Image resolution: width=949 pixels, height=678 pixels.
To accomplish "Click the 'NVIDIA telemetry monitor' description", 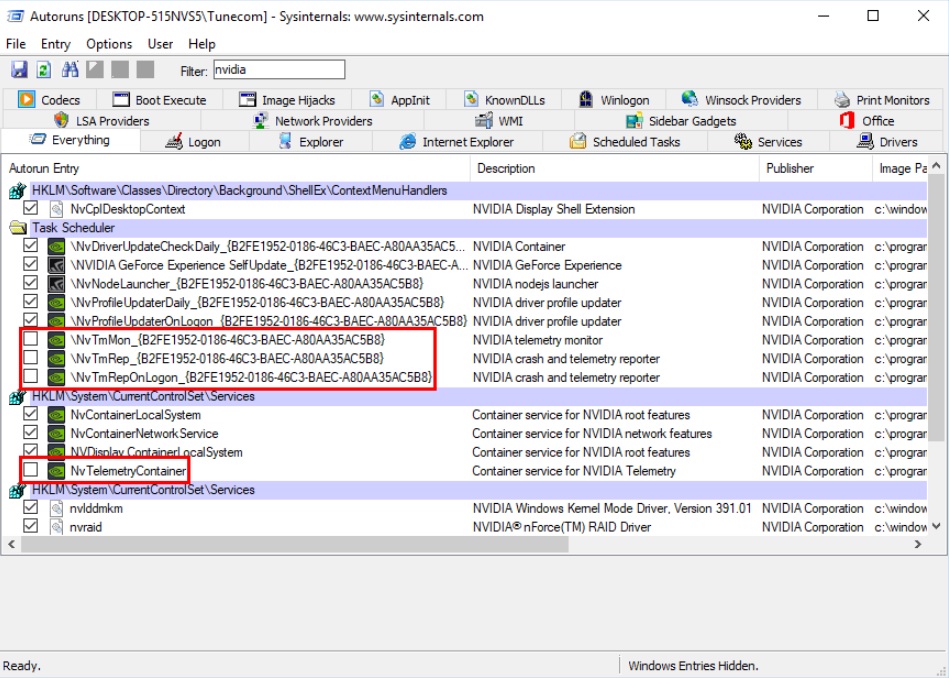I will click(537, 340).
